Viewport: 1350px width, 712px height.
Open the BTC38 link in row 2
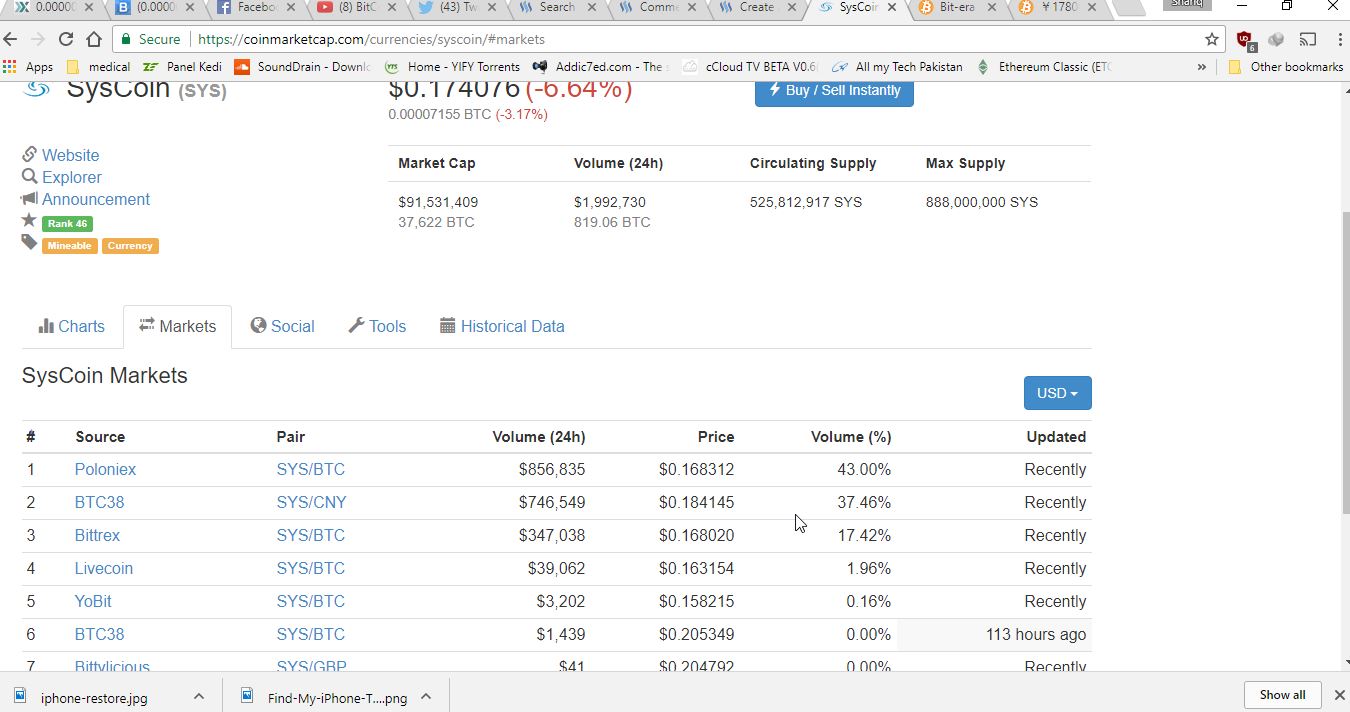tap(99, 502)
